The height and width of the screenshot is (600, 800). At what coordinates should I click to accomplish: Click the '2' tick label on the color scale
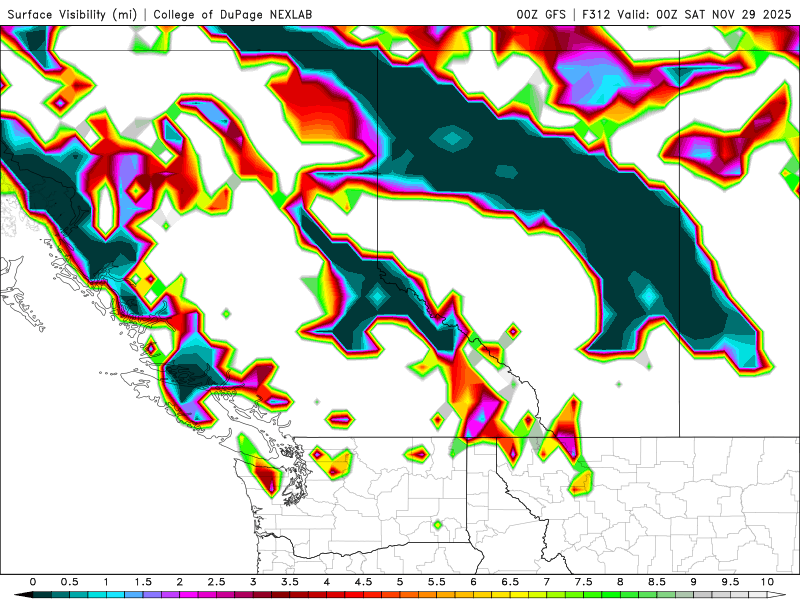point(180,582)
